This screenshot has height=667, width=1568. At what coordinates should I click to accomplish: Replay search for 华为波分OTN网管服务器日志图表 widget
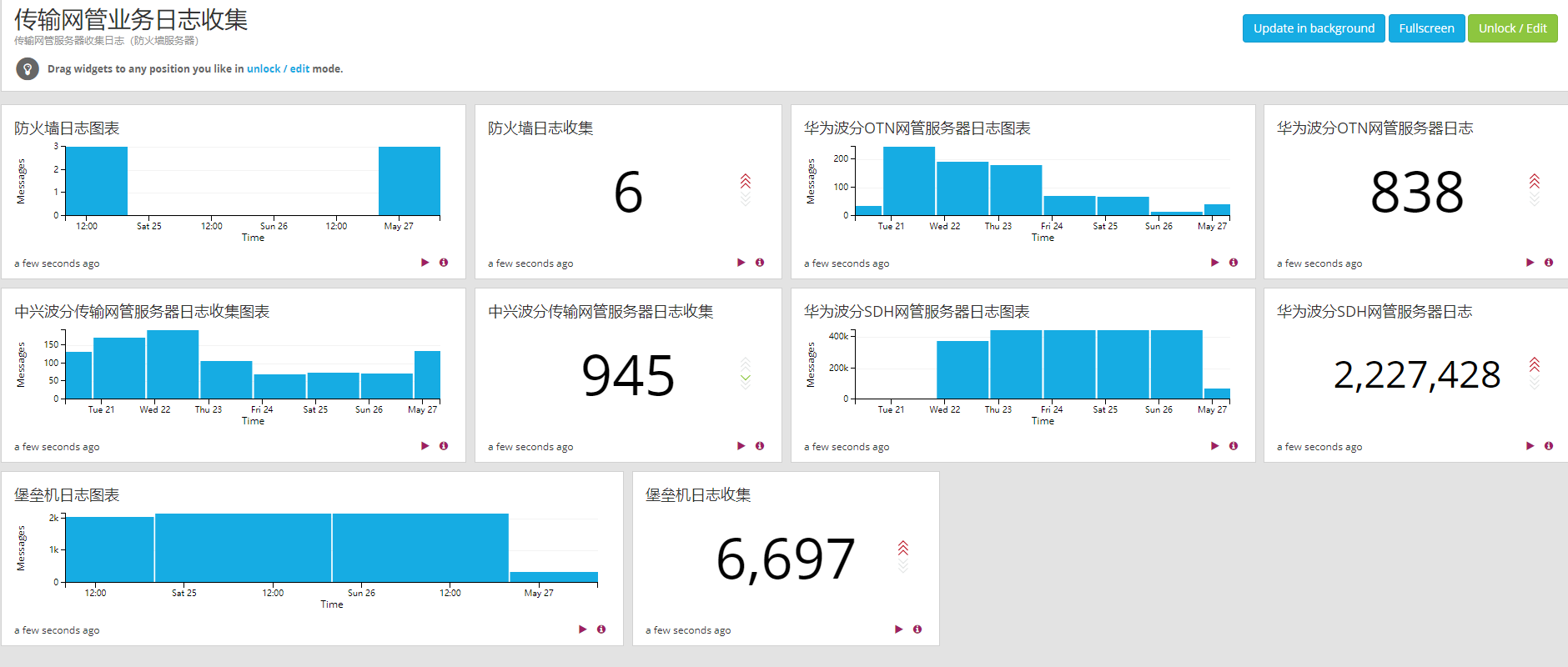tap(1215, 263)
